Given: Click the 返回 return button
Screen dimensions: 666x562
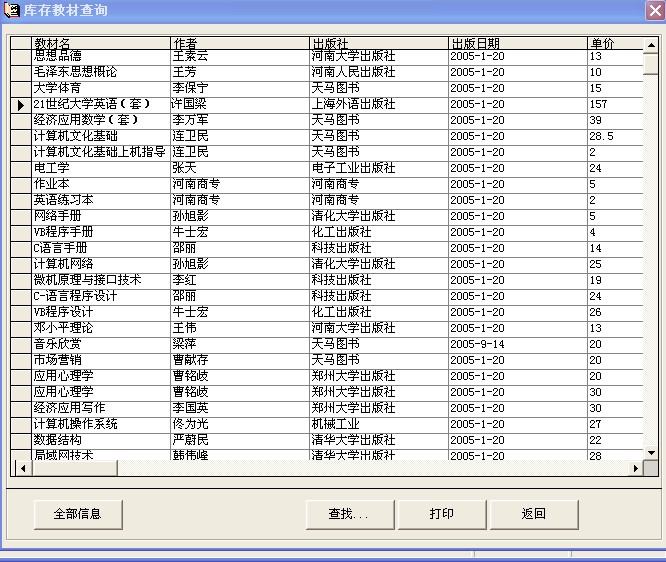Looking at the screenshot, I should [534, 514].
